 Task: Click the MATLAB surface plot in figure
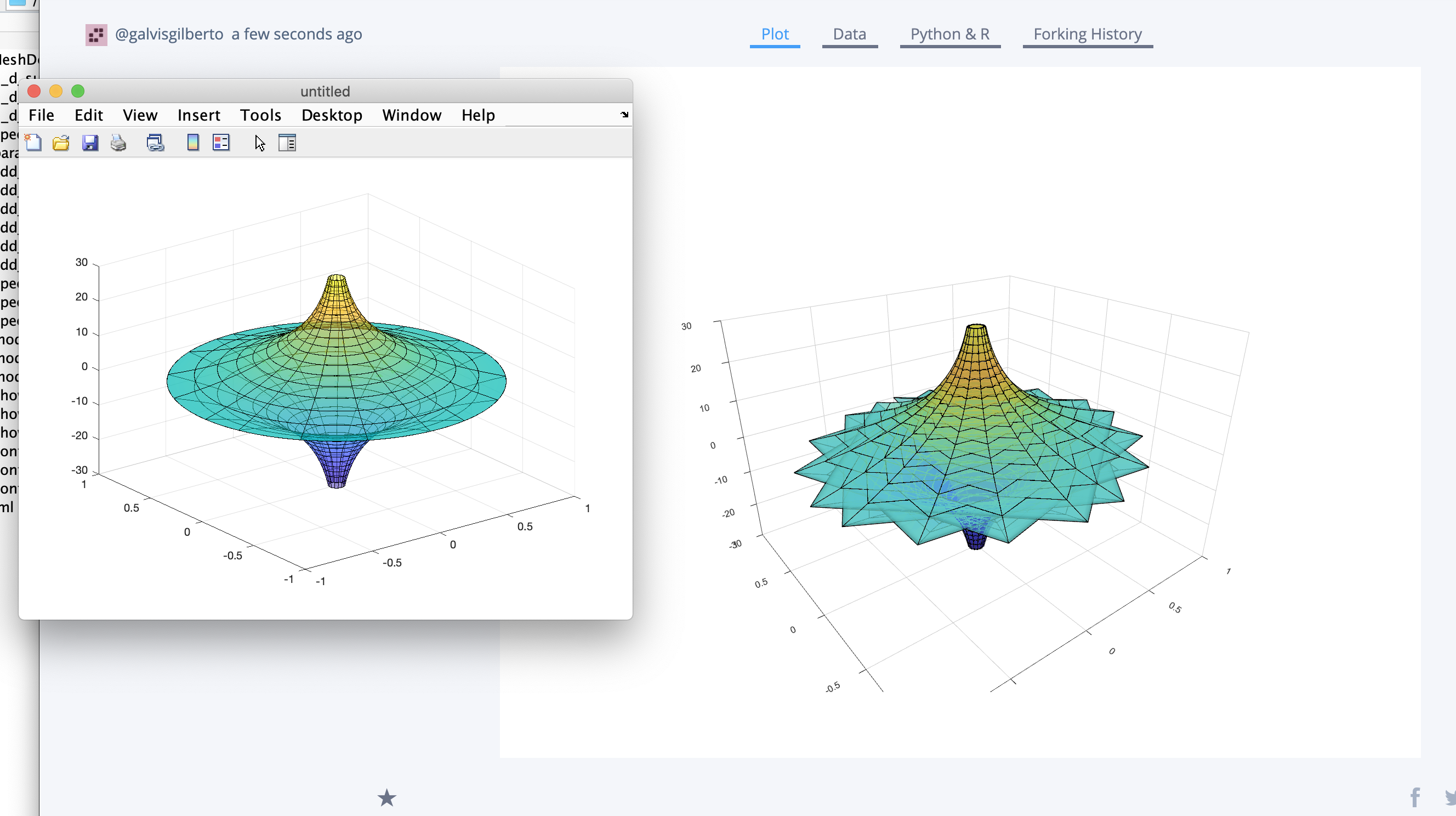pos(336,381)
